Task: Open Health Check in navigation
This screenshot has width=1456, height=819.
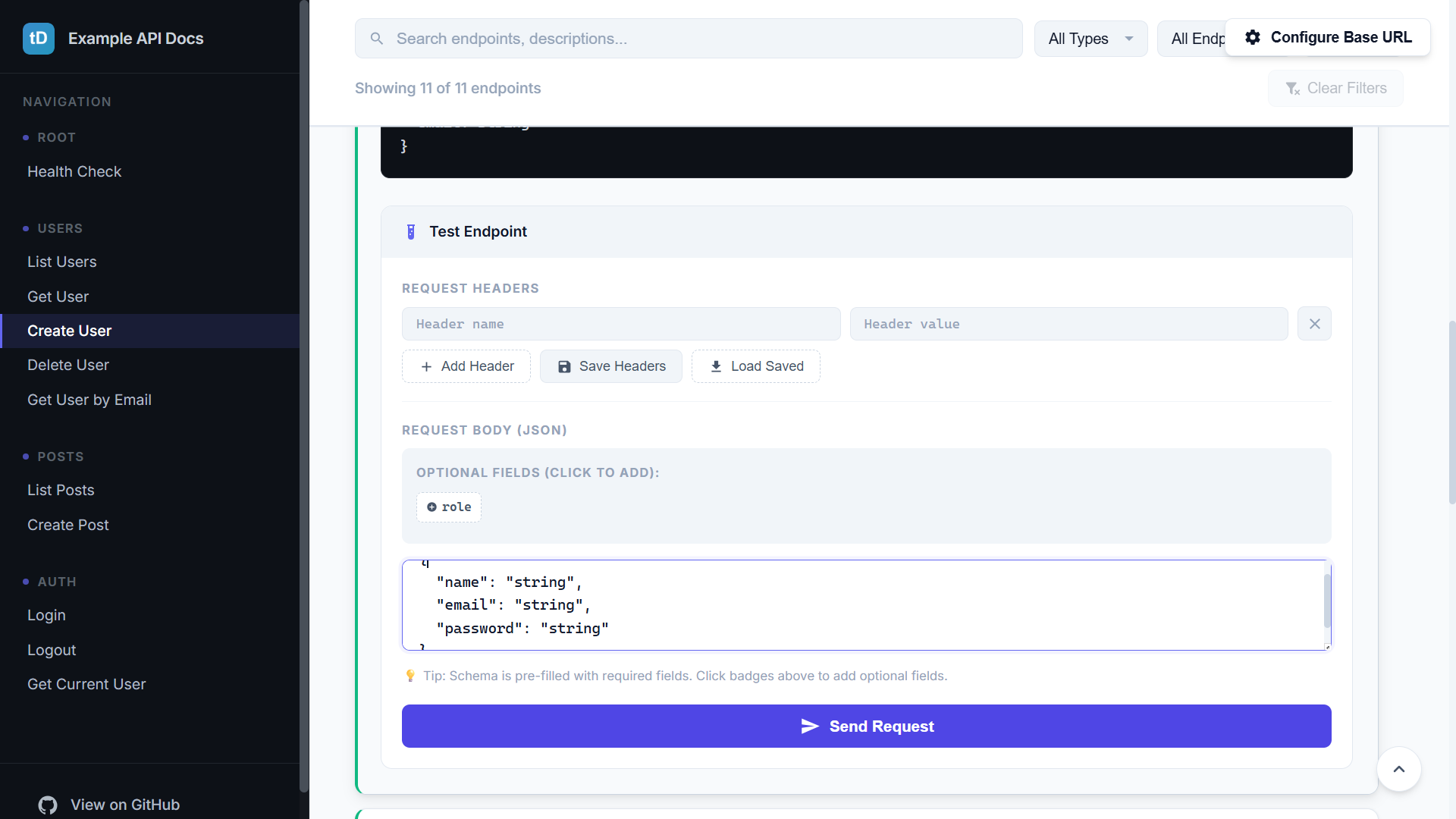Action: pyautogui.click(x=74, y=172)
